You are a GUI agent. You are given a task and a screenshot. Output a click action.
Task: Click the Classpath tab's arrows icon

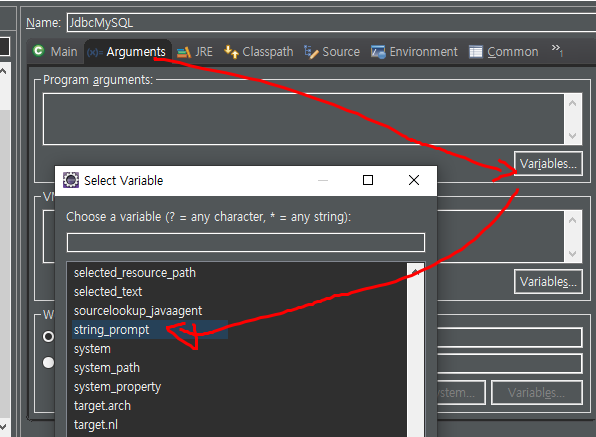231,52
